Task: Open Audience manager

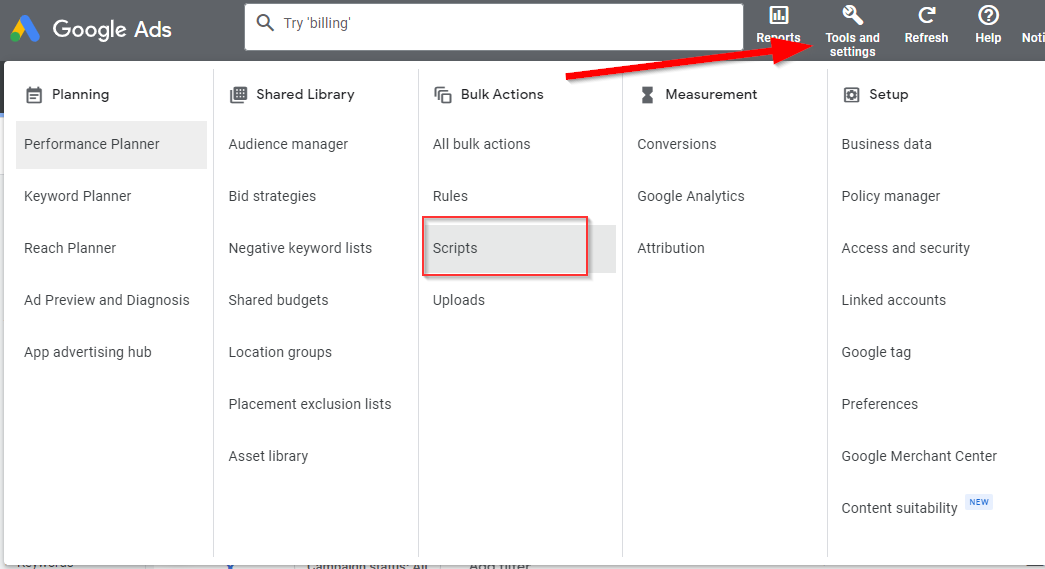Action: point(288,144)
